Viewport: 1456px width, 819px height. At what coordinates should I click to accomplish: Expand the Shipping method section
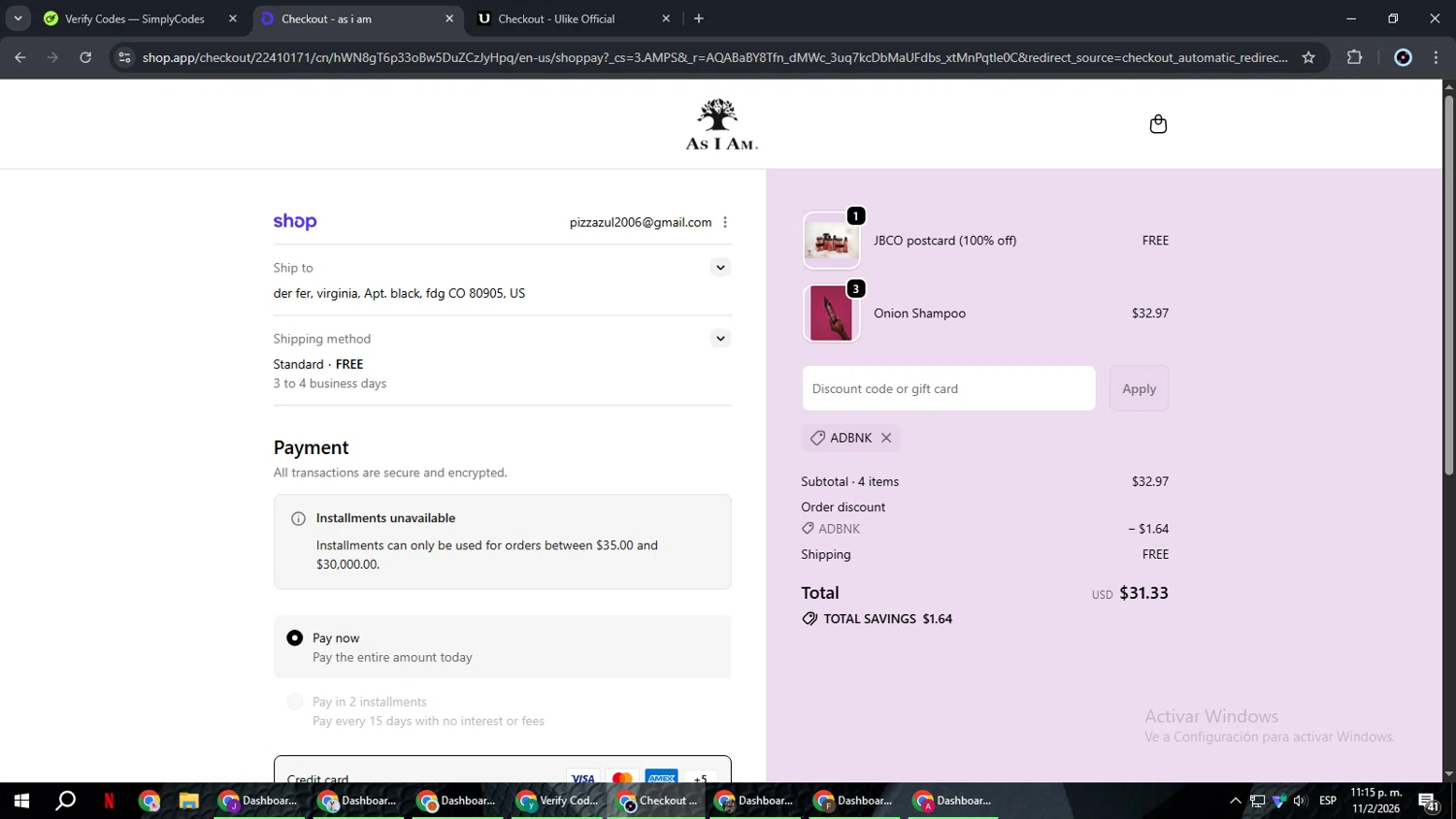point(720,339)
